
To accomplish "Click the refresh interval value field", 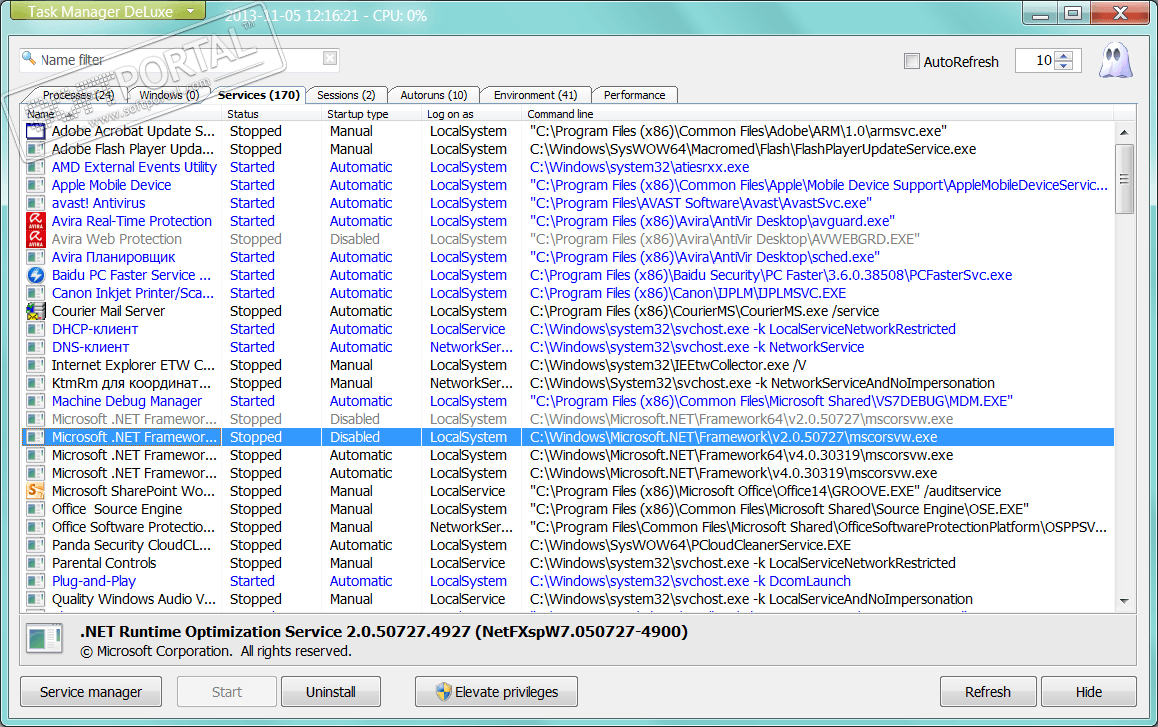I will pos(1035,61).
